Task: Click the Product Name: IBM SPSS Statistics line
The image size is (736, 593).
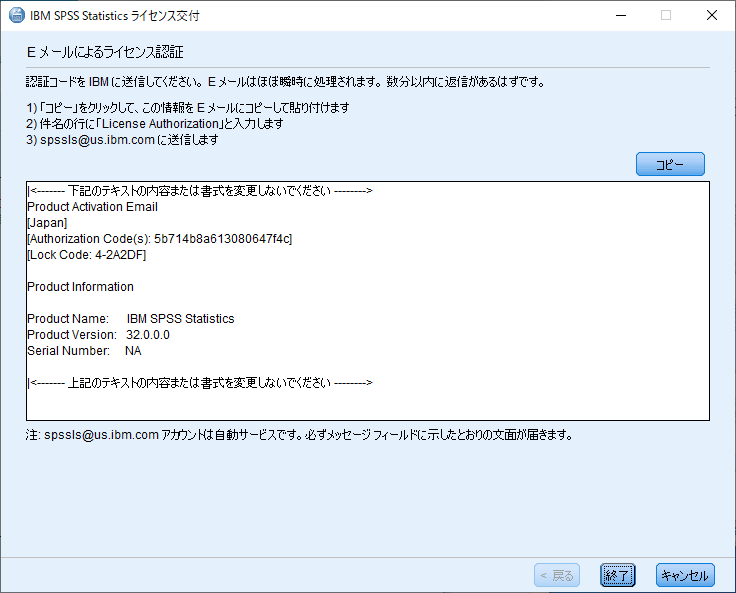Action: coord(130,319)
